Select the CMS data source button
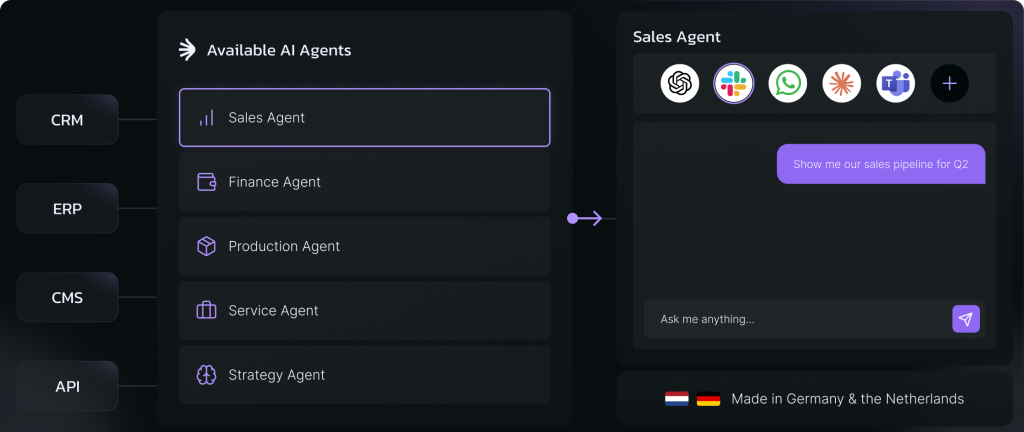1024x432 pixels. pos(67,298)
